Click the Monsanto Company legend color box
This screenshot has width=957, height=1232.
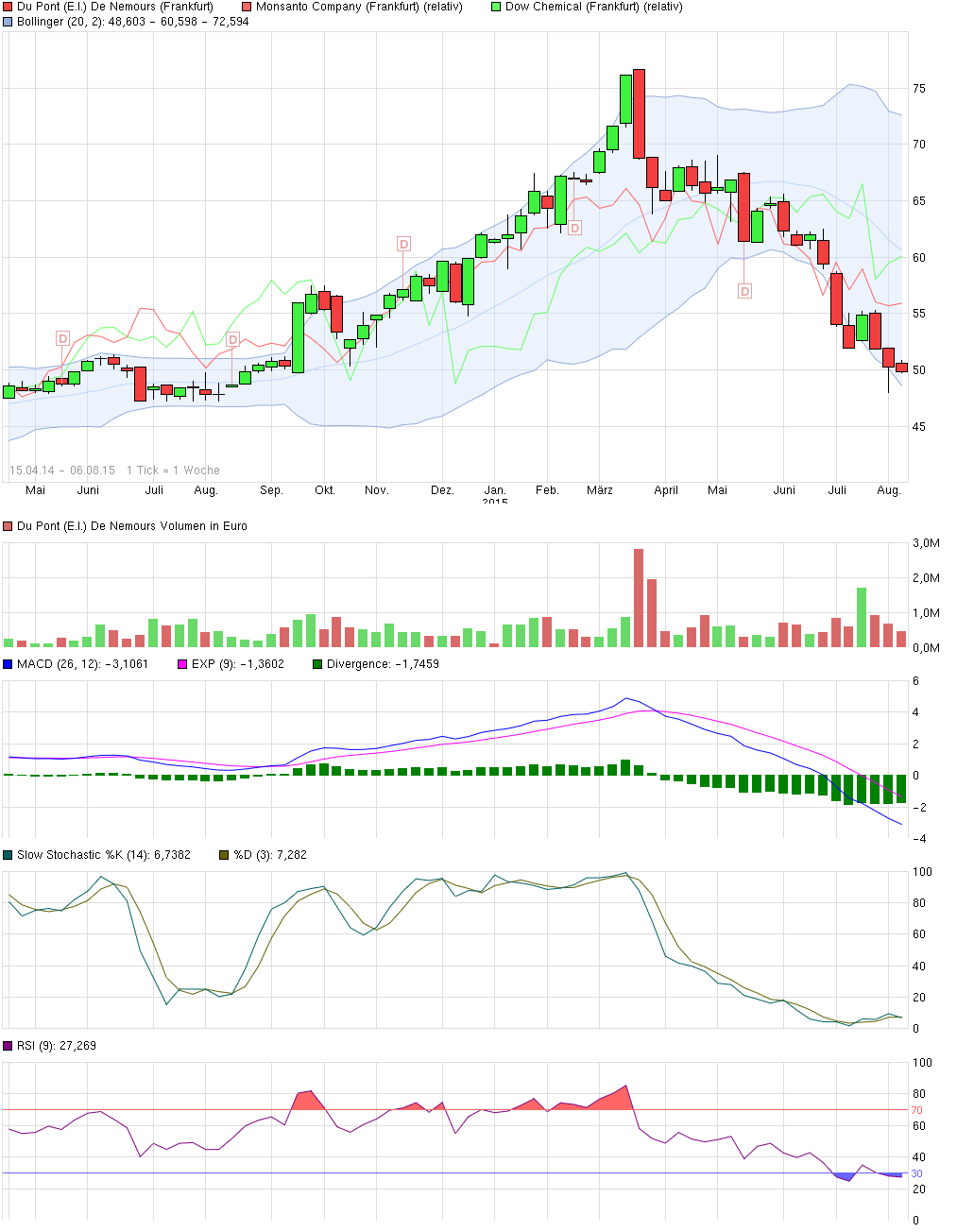pos(248,7)
